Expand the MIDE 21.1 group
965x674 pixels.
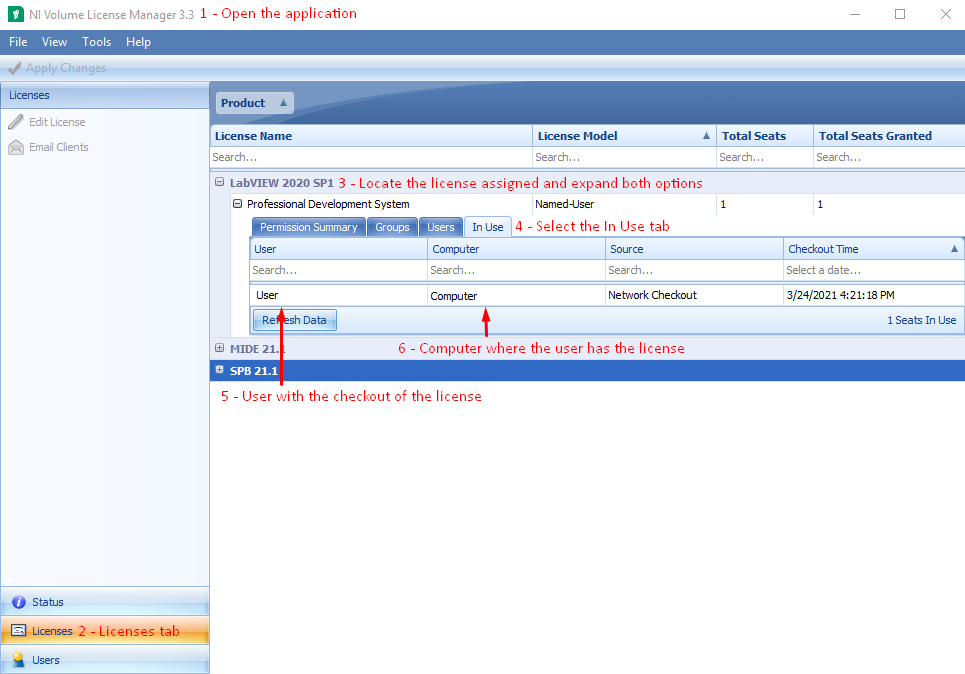click(220, 348)
